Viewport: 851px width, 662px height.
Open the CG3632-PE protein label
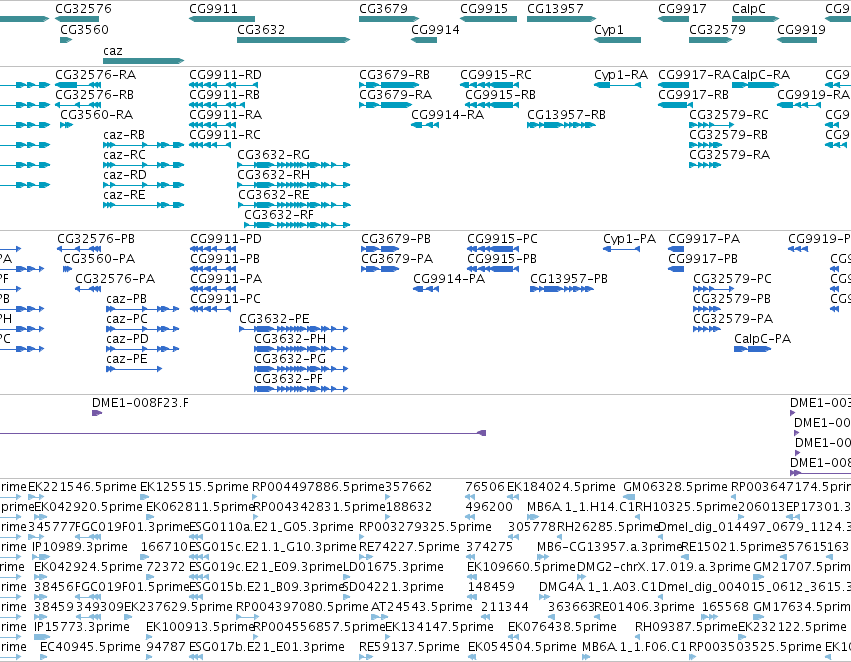(274, 319)
